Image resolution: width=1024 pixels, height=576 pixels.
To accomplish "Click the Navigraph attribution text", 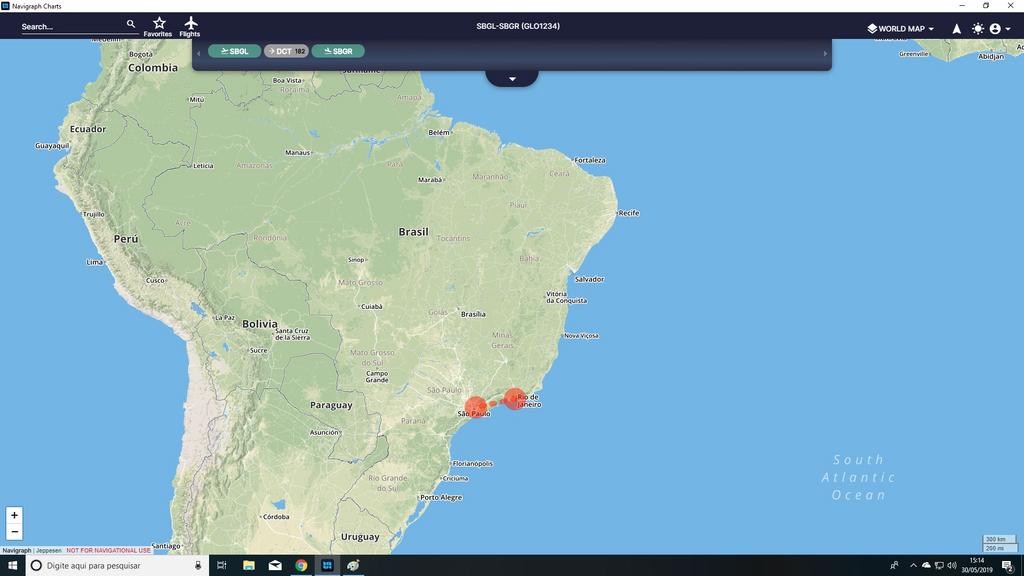I will [x=17, y=551].
